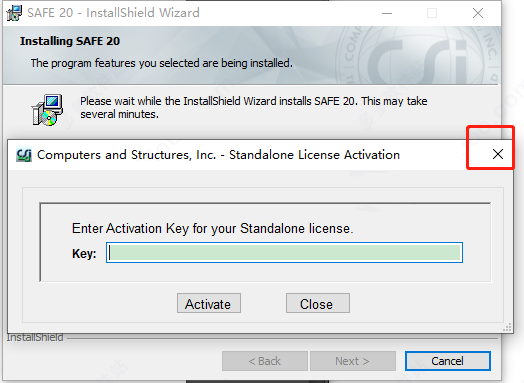Click the CSI logo icon in license dialog title
The image size is (524, 383).
coord(24,155)
